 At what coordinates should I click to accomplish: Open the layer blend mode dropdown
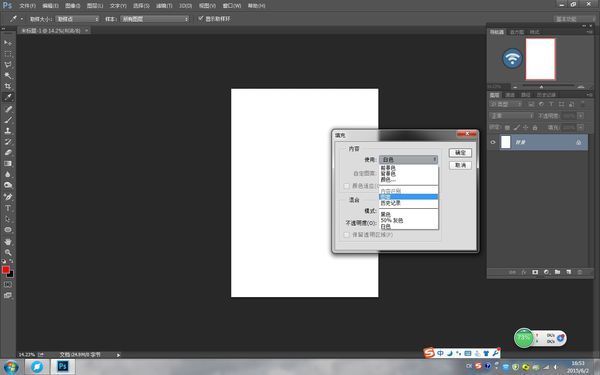(x=512, y=116)
